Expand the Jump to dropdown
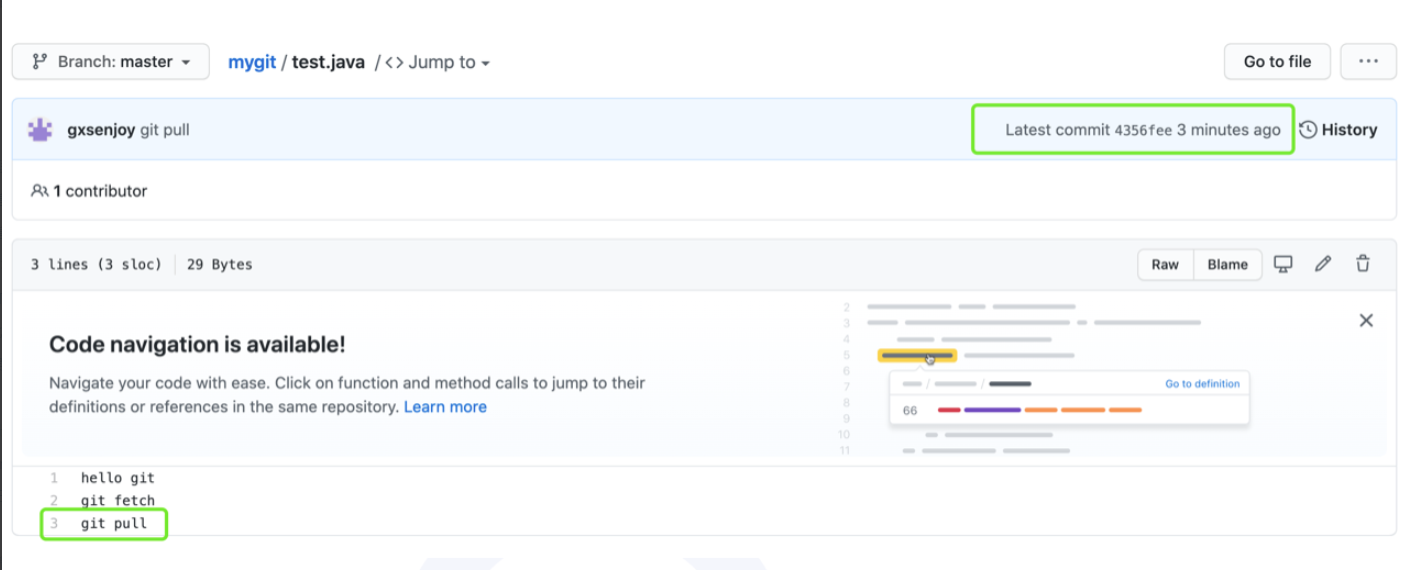Screen dimensions: 1416x570 tap(439, 62)
